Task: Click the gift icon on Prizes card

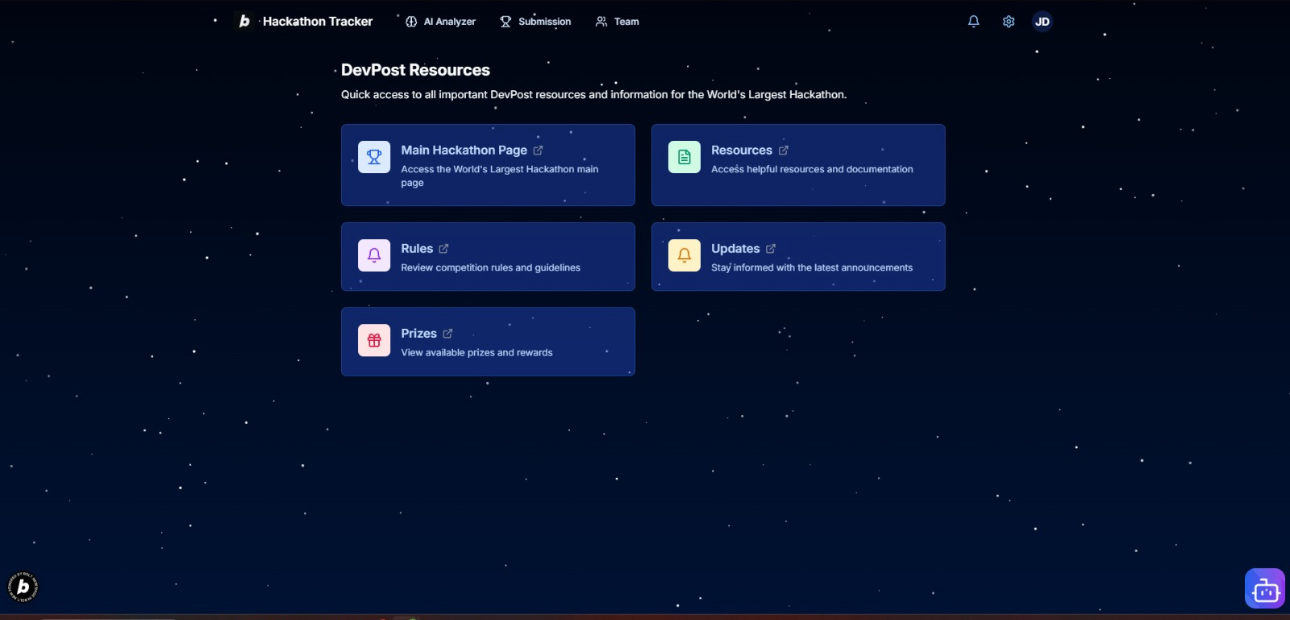Action: tap(374, 340)
